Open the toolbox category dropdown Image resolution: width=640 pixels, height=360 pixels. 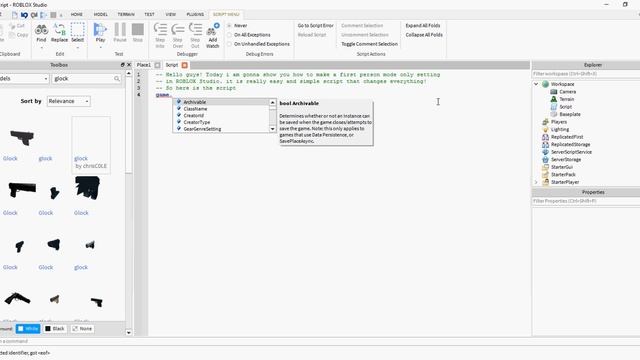tap(24, 78)
